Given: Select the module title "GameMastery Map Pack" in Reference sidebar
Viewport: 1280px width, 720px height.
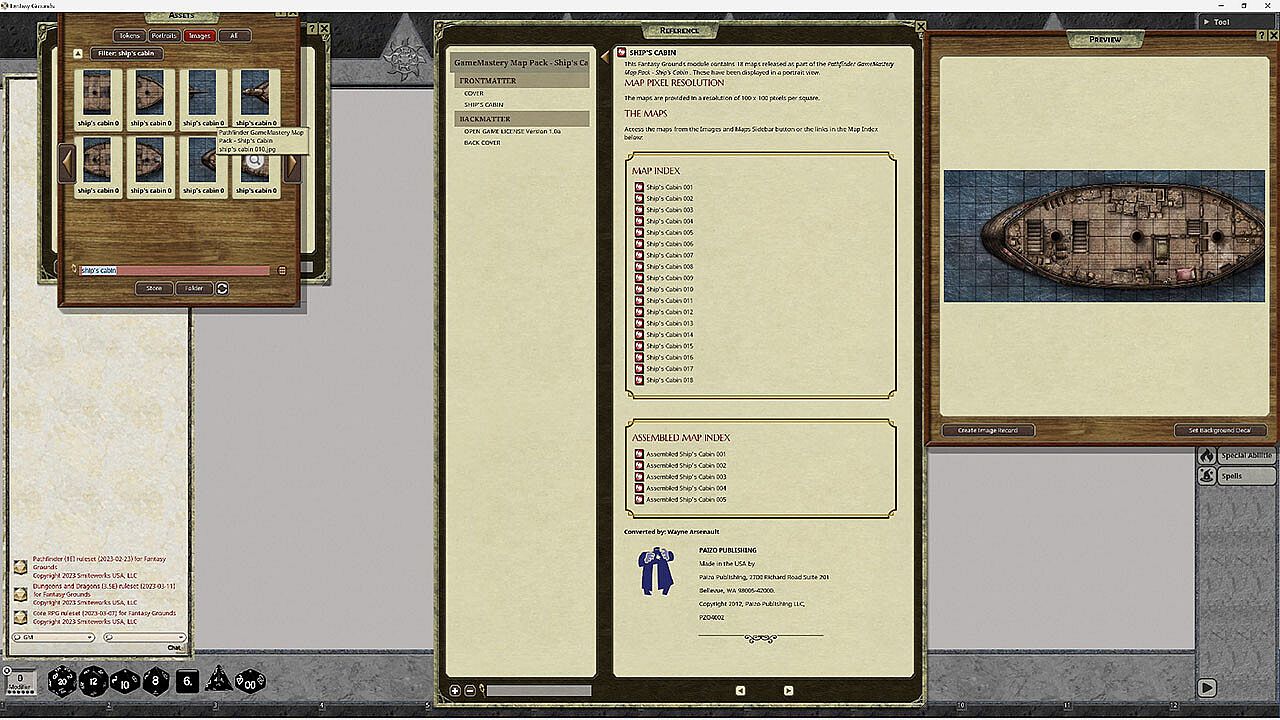Looking at the screenshot, I should click(521, 63).
